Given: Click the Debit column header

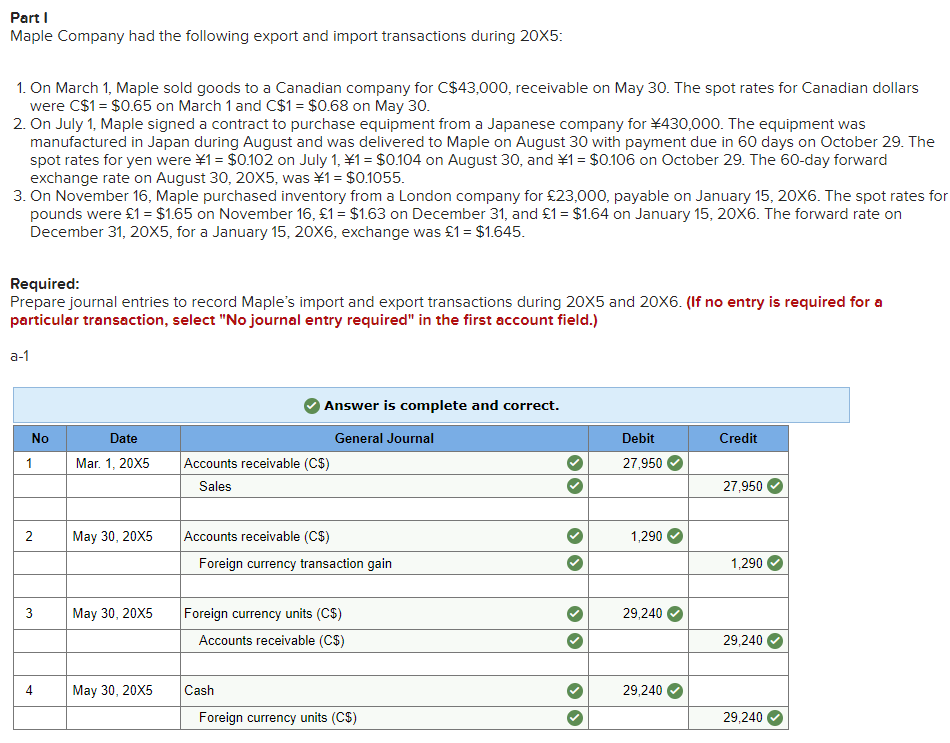Looking at the screenshot, I should coord(637,438).
